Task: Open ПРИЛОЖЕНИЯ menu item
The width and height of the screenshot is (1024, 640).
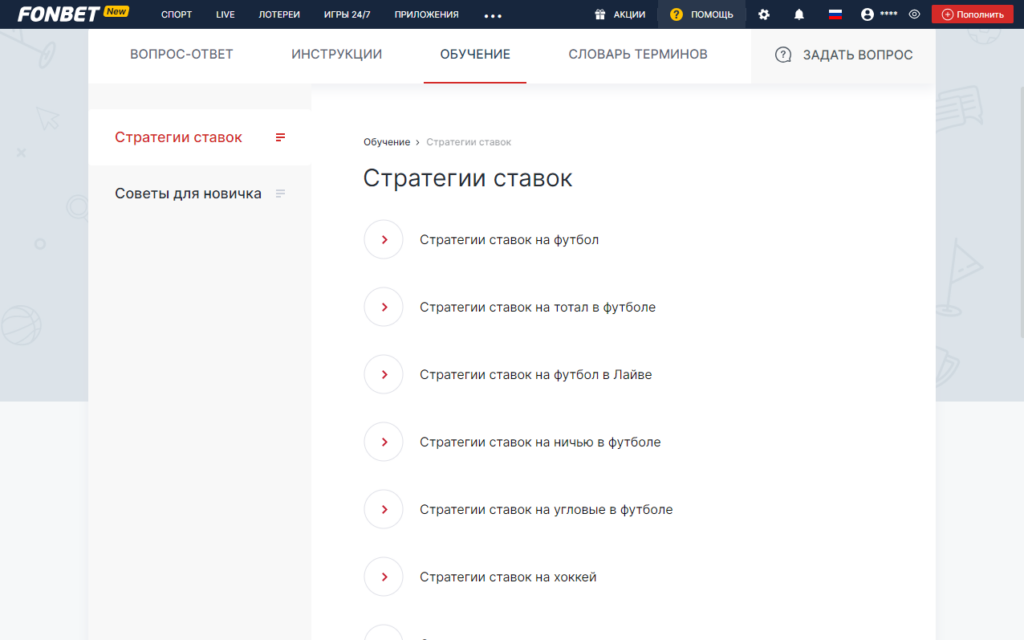Action: pyautogui.click(x=426, y=14)
